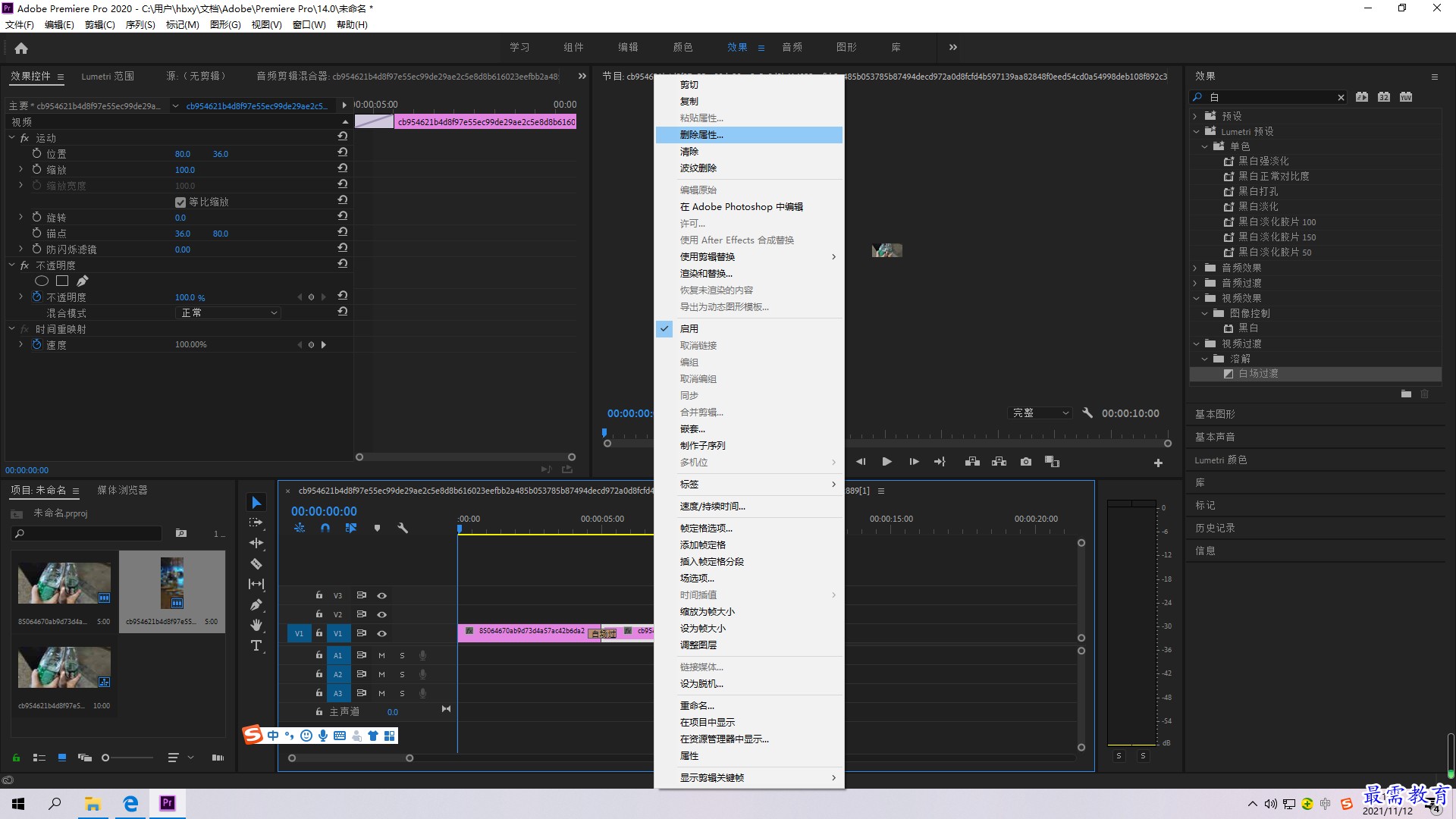Open the button editor plus icon
The width and height of the screenshot is (1456, 819).
click(x=1158, y=463)
